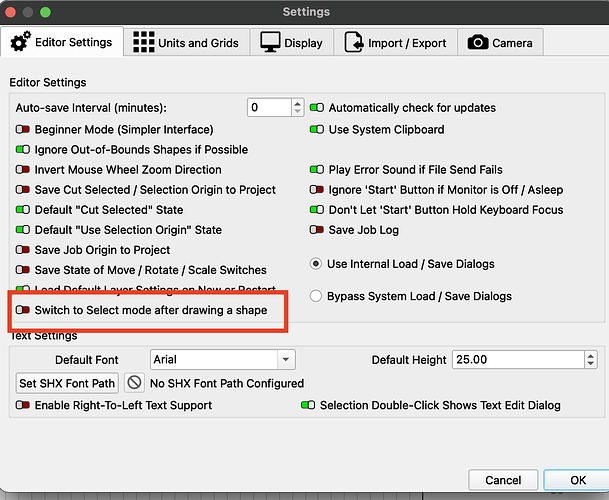Toggle Ignore 'Start' Button if Monitor is Off
The height and width of the screenshot is (500, 609).
coord(317,190)
